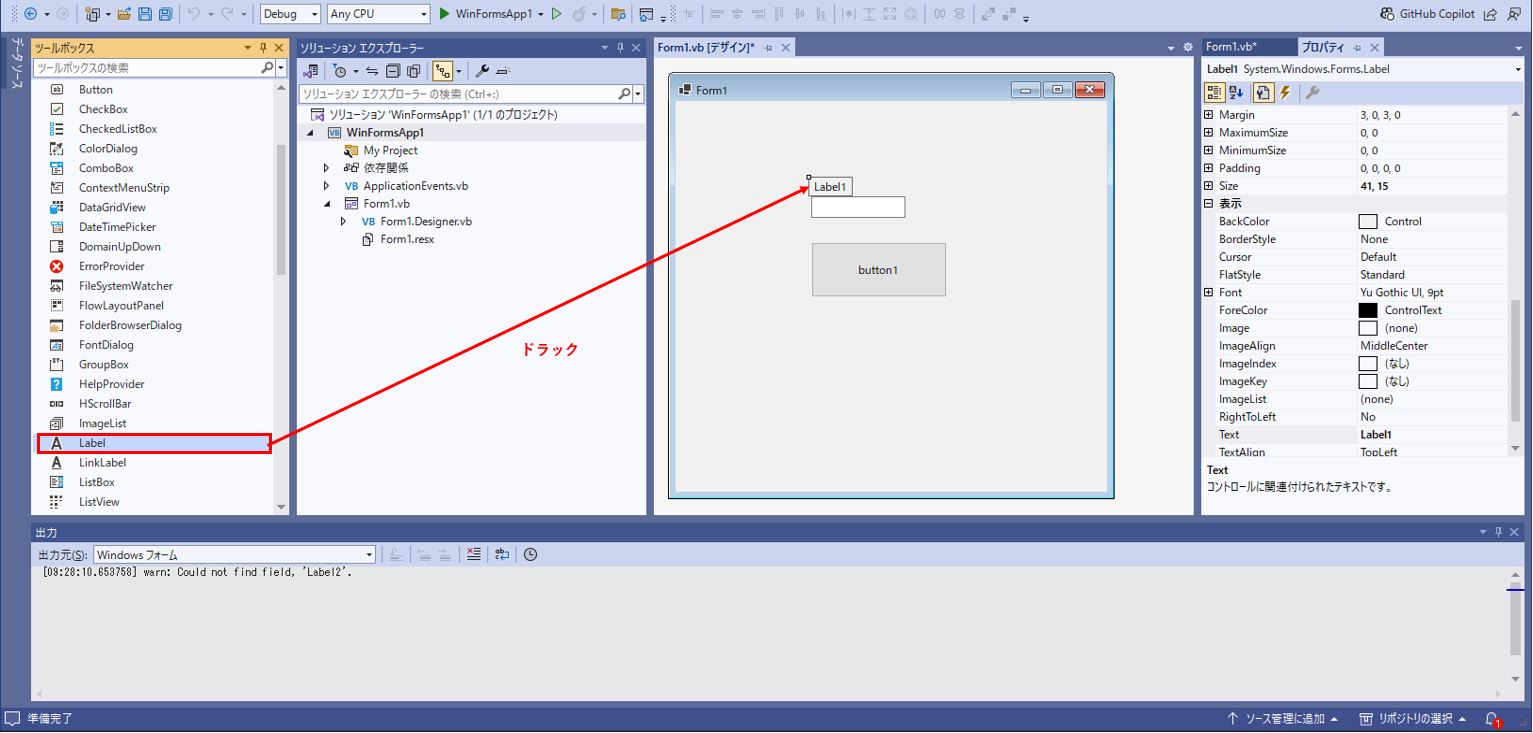Click button1 on the form designer

[878, 270]
